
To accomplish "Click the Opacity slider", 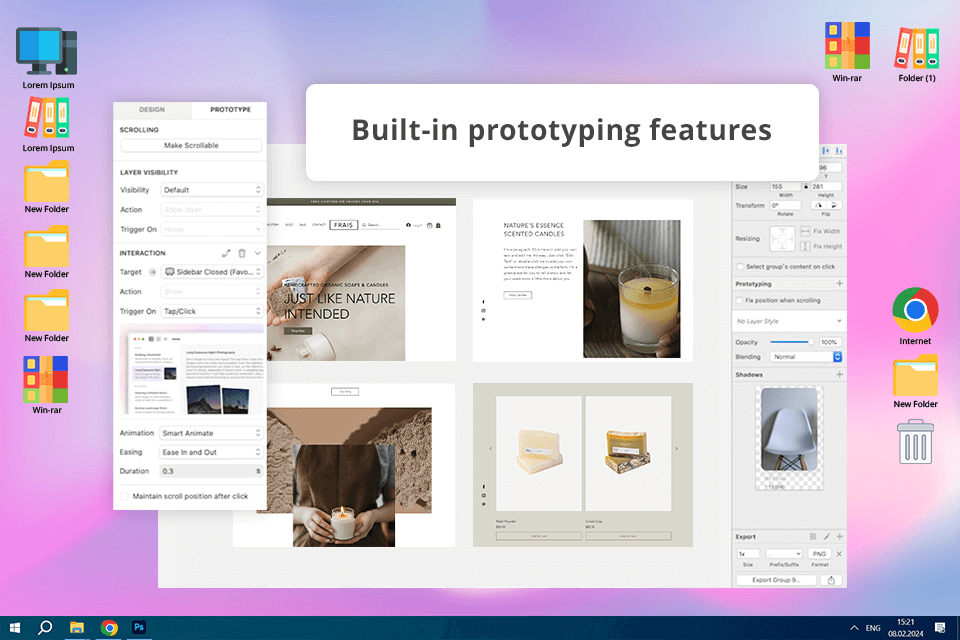I will click(791, 342).
